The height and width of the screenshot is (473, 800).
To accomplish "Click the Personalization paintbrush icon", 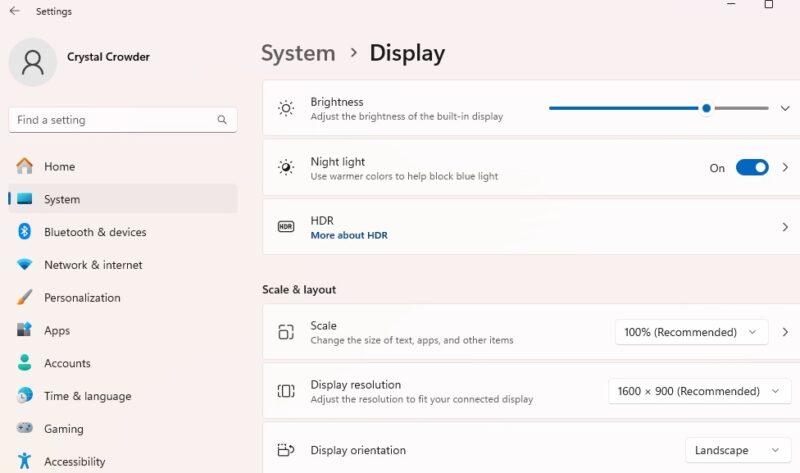I will pyautogui.click(x=24, y=297).
